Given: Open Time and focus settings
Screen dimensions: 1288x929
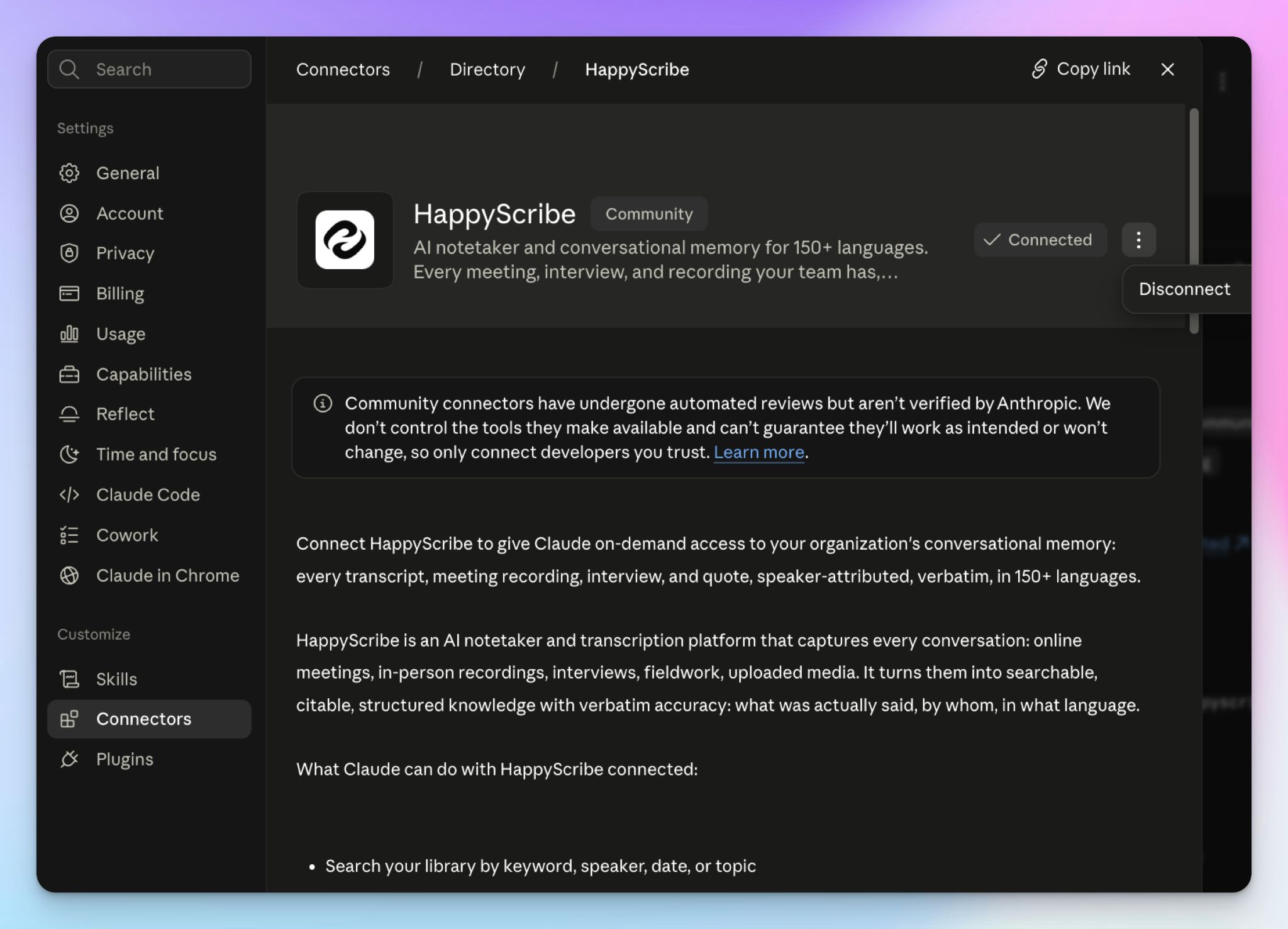Looking at the screenshot, I should (149, 454).
